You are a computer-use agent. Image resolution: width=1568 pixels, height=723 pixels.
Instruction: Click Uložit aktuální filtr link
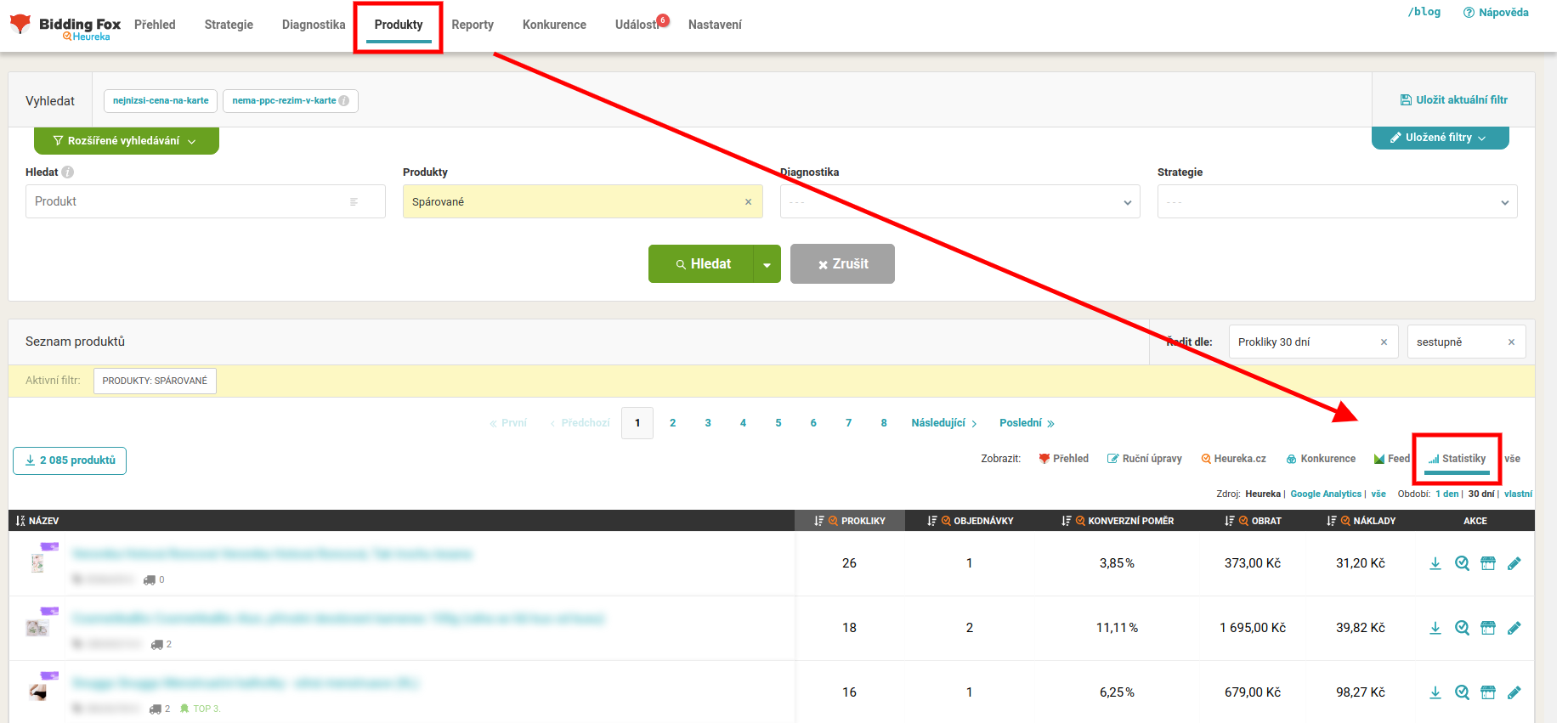(x=1454, y=100)
